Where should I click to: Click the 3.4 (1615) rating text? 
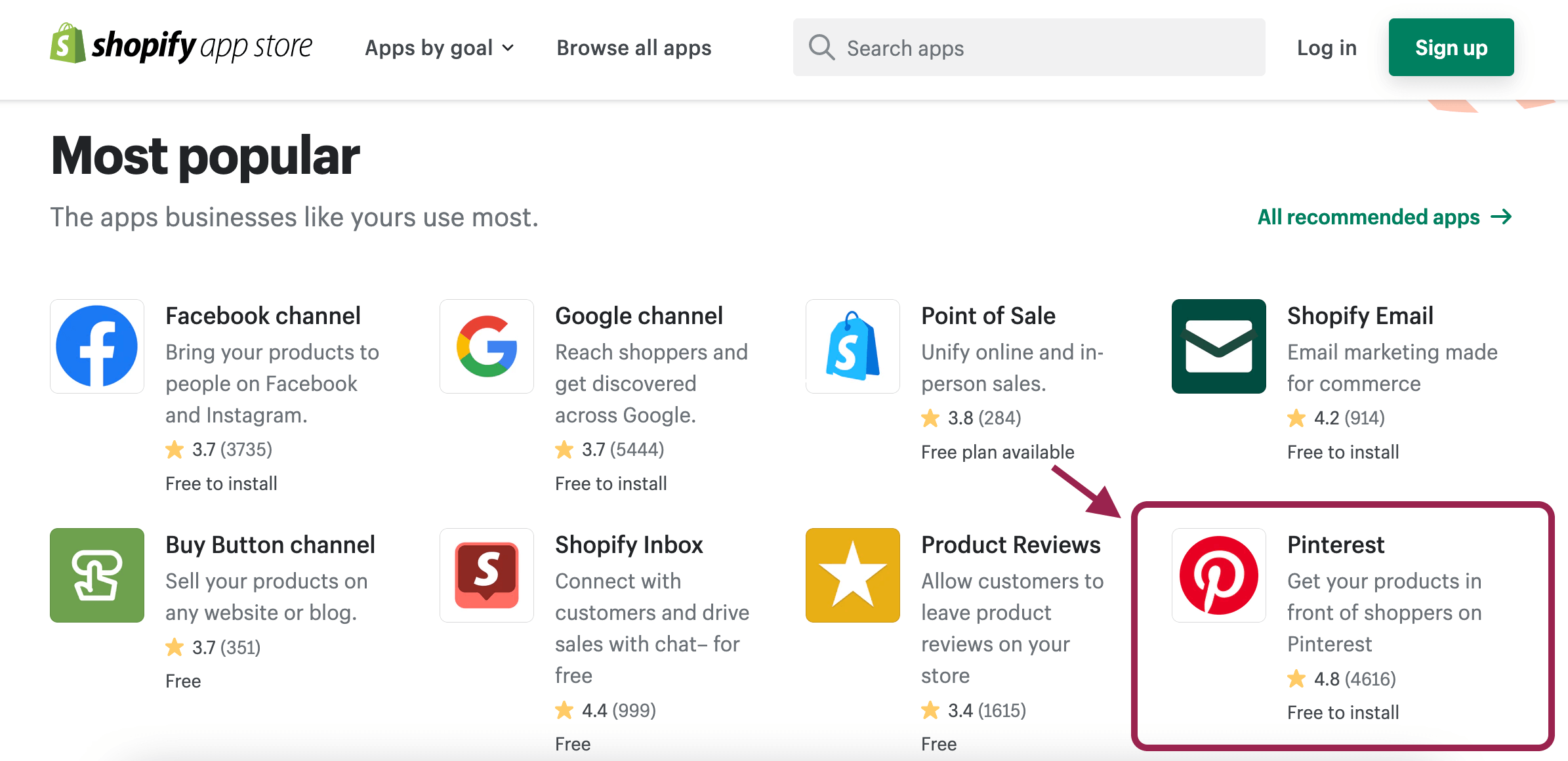pyautogui.click(x=987, y=710)
